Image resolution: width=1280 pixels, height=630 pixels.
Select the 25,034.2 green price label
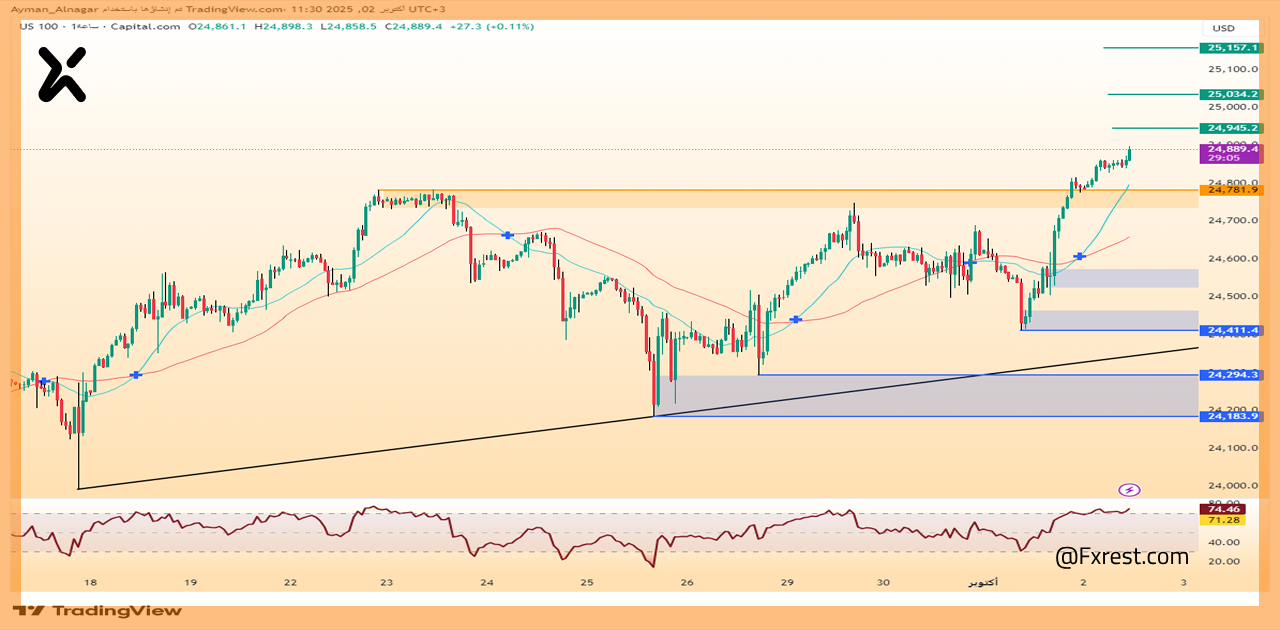(1231, 94)
